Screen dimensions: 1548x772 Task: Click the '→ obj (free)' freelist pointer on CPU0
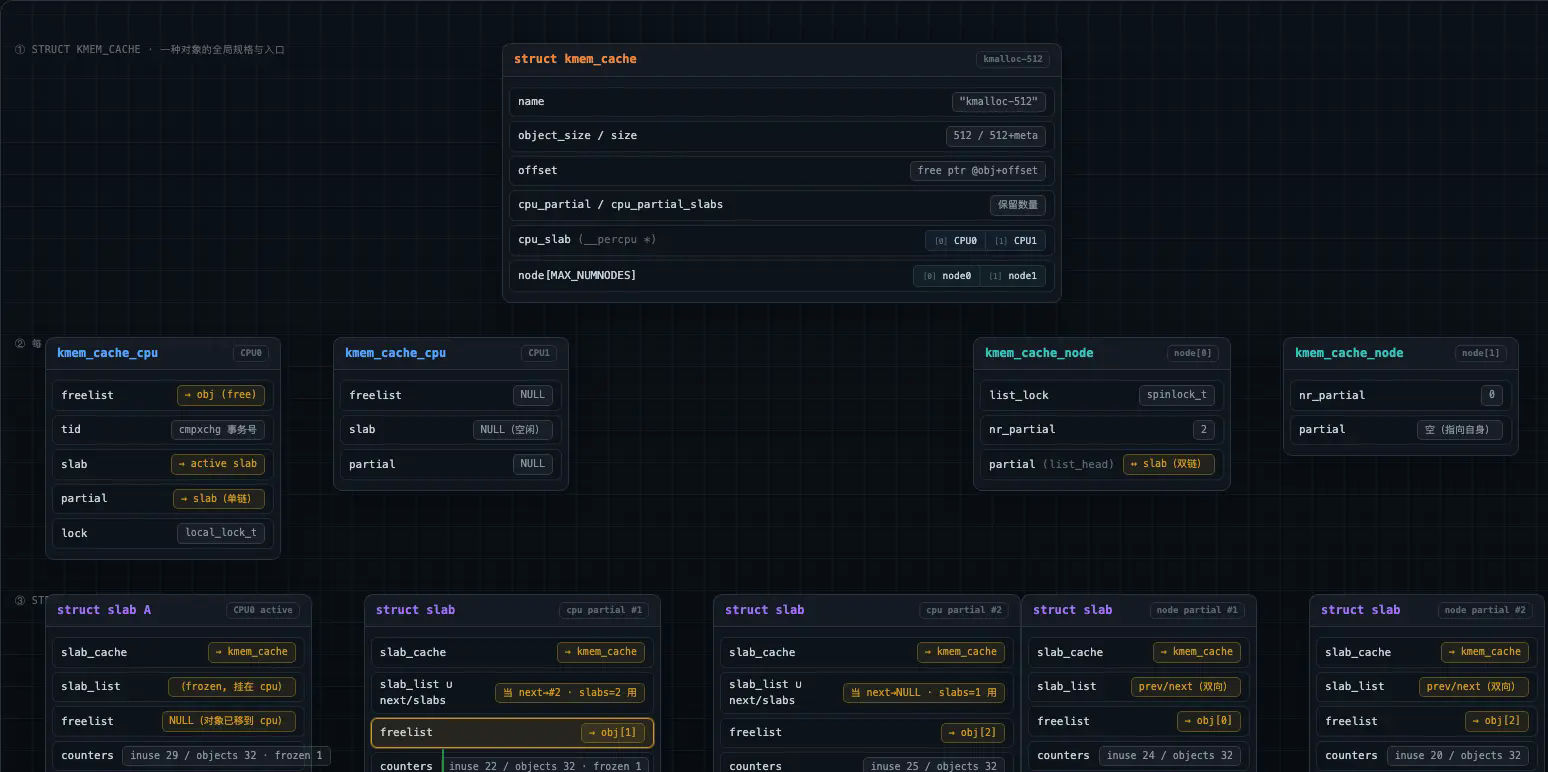[221, 395]
